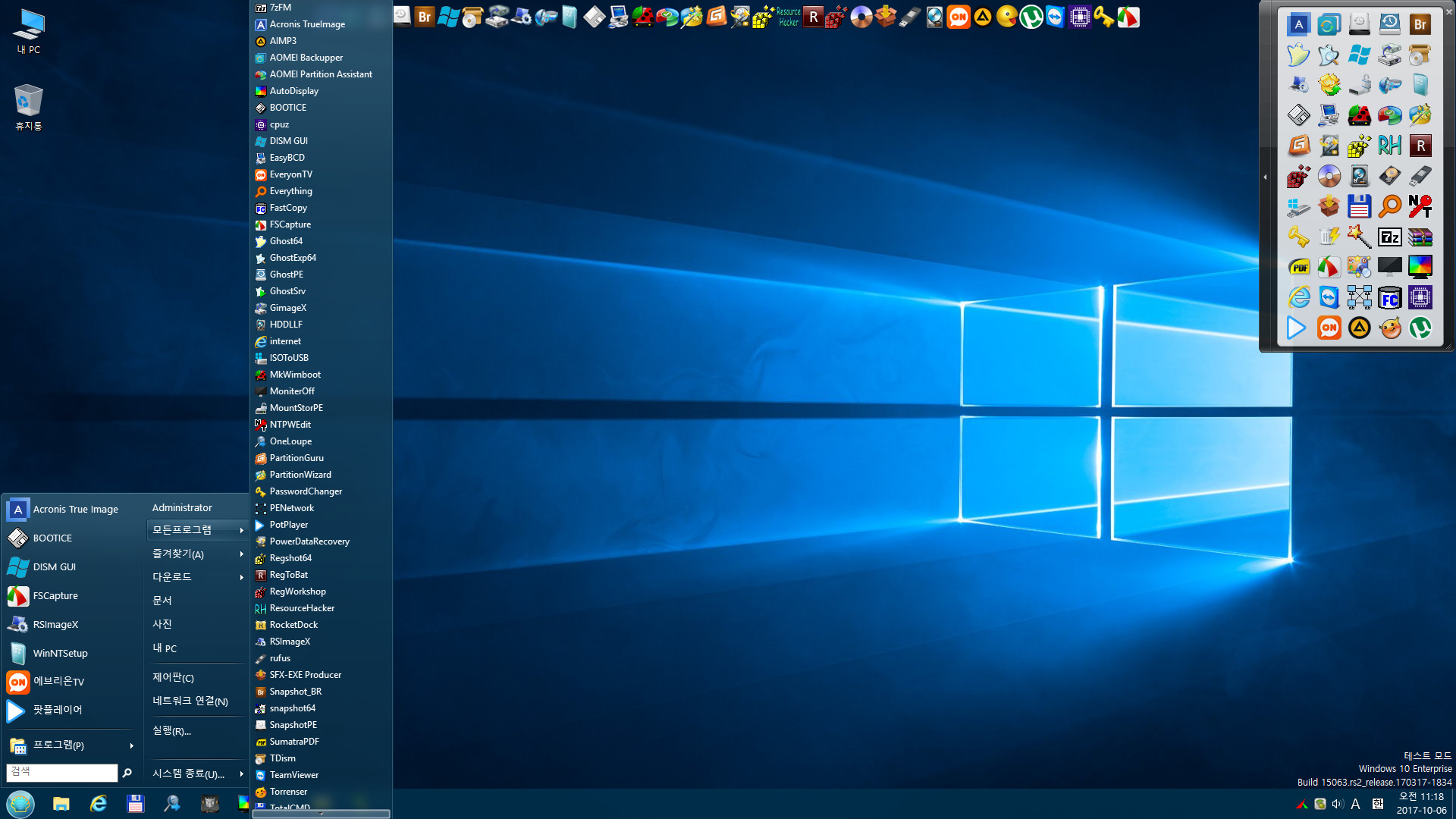Click down arrow under all-programs list
The height and width of the screenshot is (819, 1456).
(322, 814)
